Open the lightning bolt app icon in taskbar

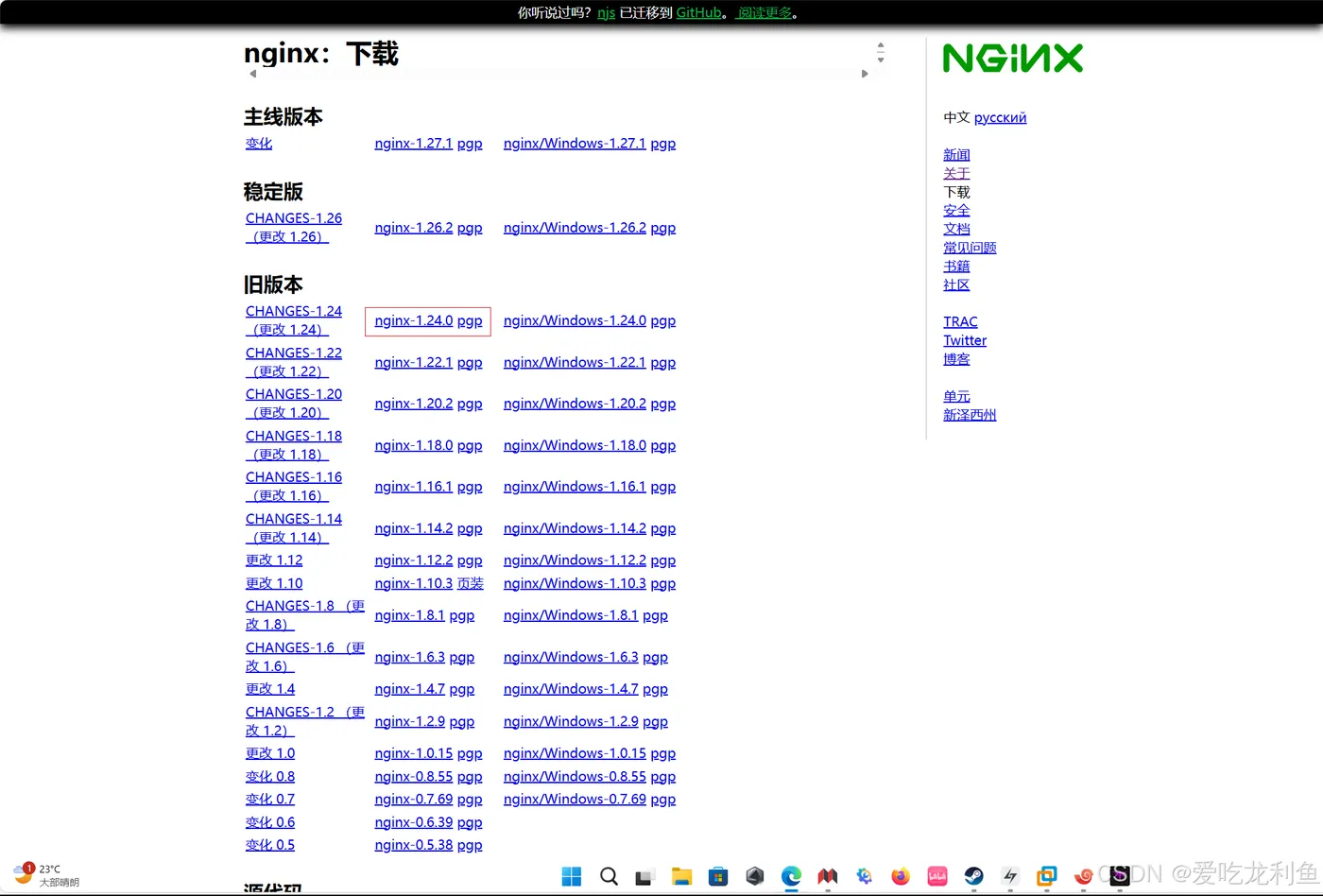(1010, 876)
